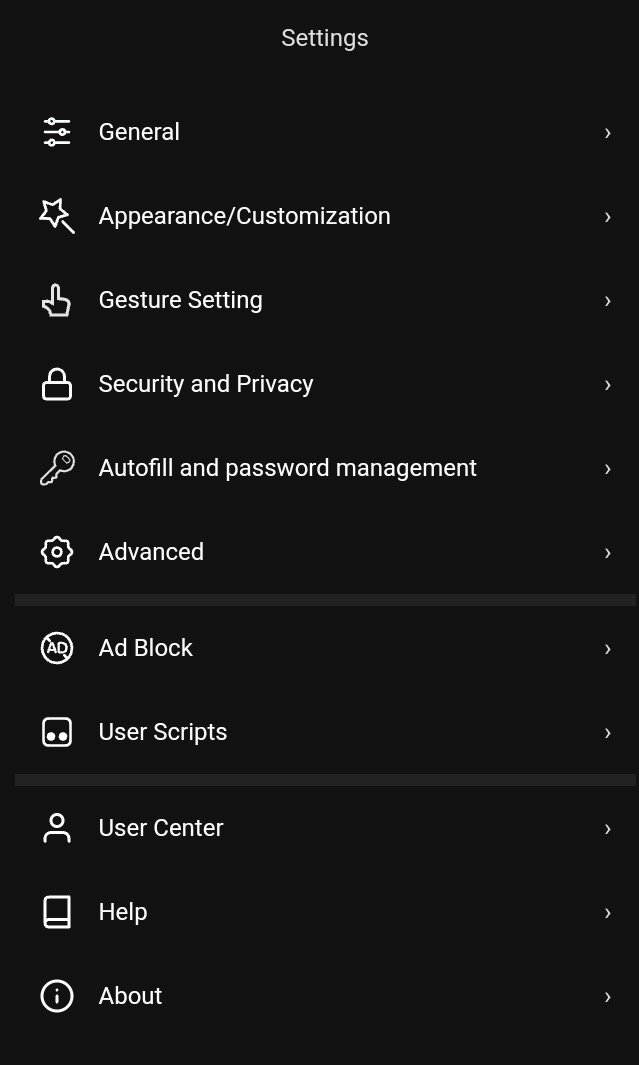This screenshot has height=1065, width=639.
Task: Expand the About row chevron
Action: (607, 996)
